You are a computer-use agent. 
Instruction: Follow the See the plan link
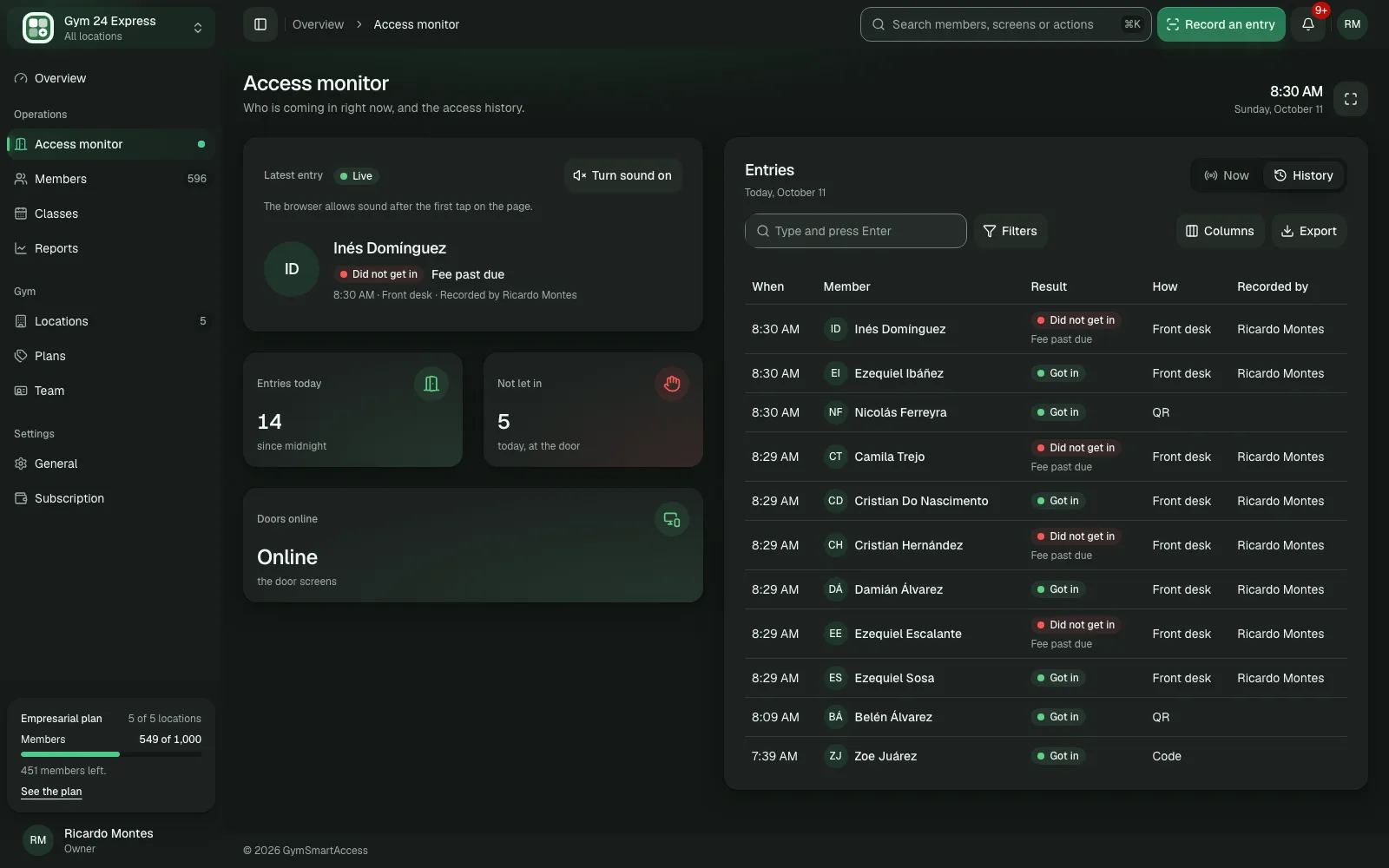click(51, 792)
